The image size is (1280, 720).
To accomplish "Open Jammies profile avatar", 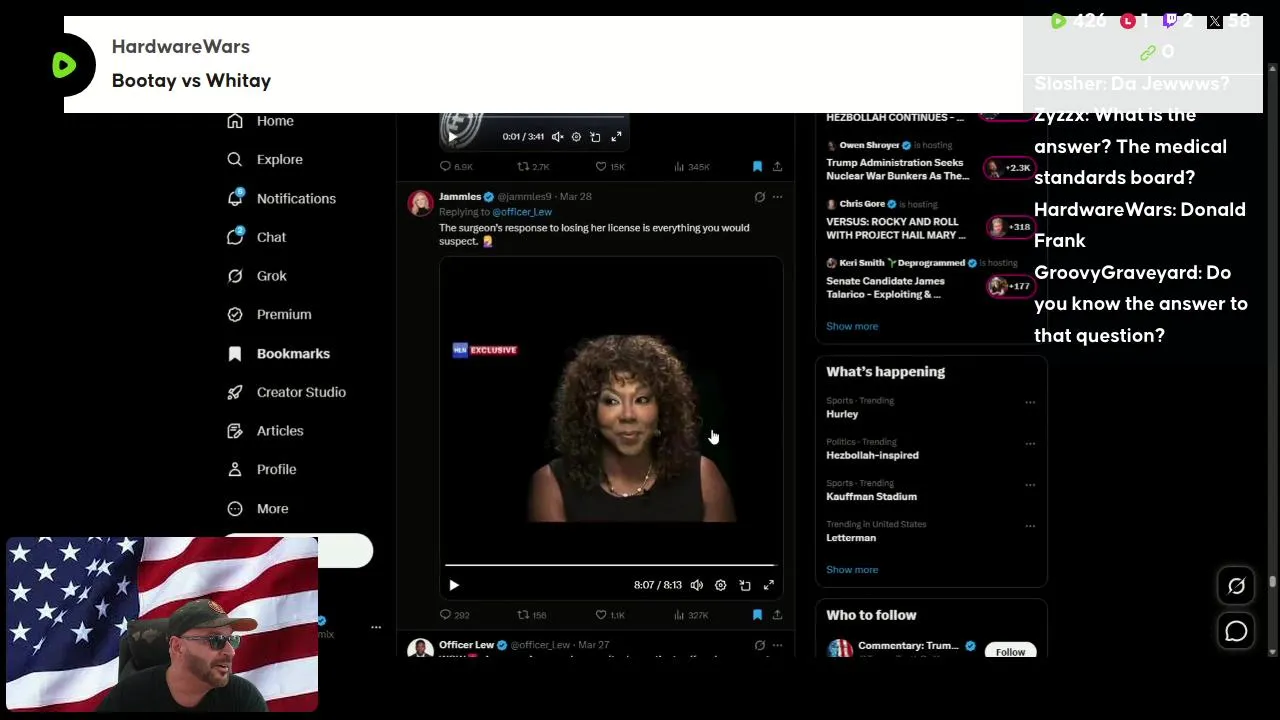I will [421, 203].
